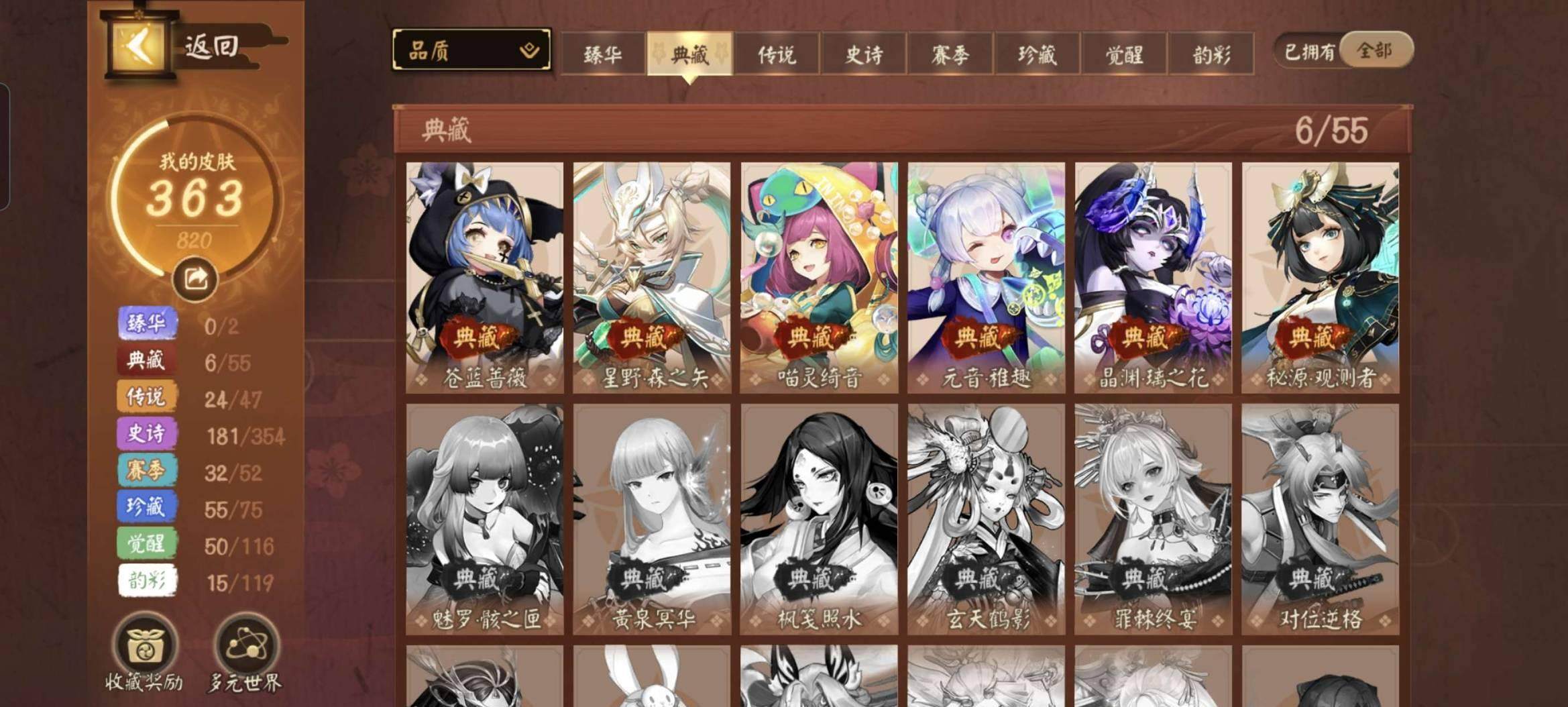The height and width of the screenshot is (707, 1568).
Task: Click the back arrow lantern icon
Action: tap(139, 46)
